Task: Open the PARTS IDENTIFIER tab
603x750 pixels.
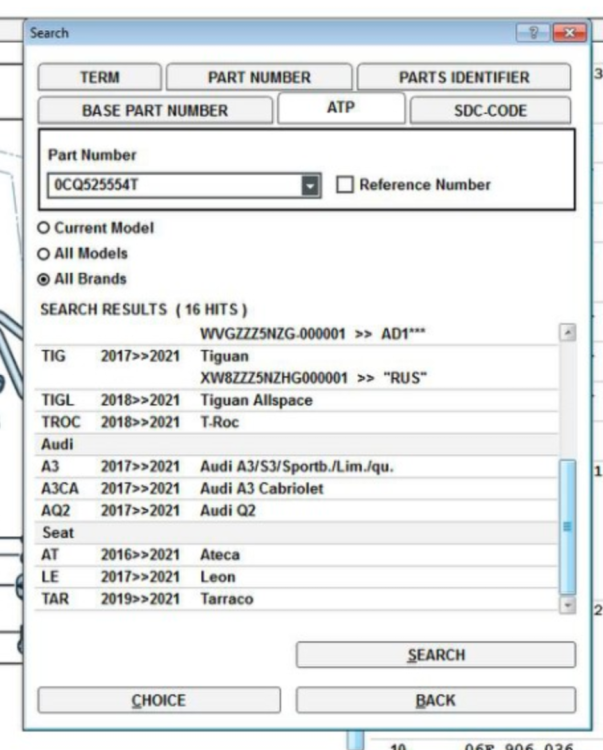Action: (464, 77)
